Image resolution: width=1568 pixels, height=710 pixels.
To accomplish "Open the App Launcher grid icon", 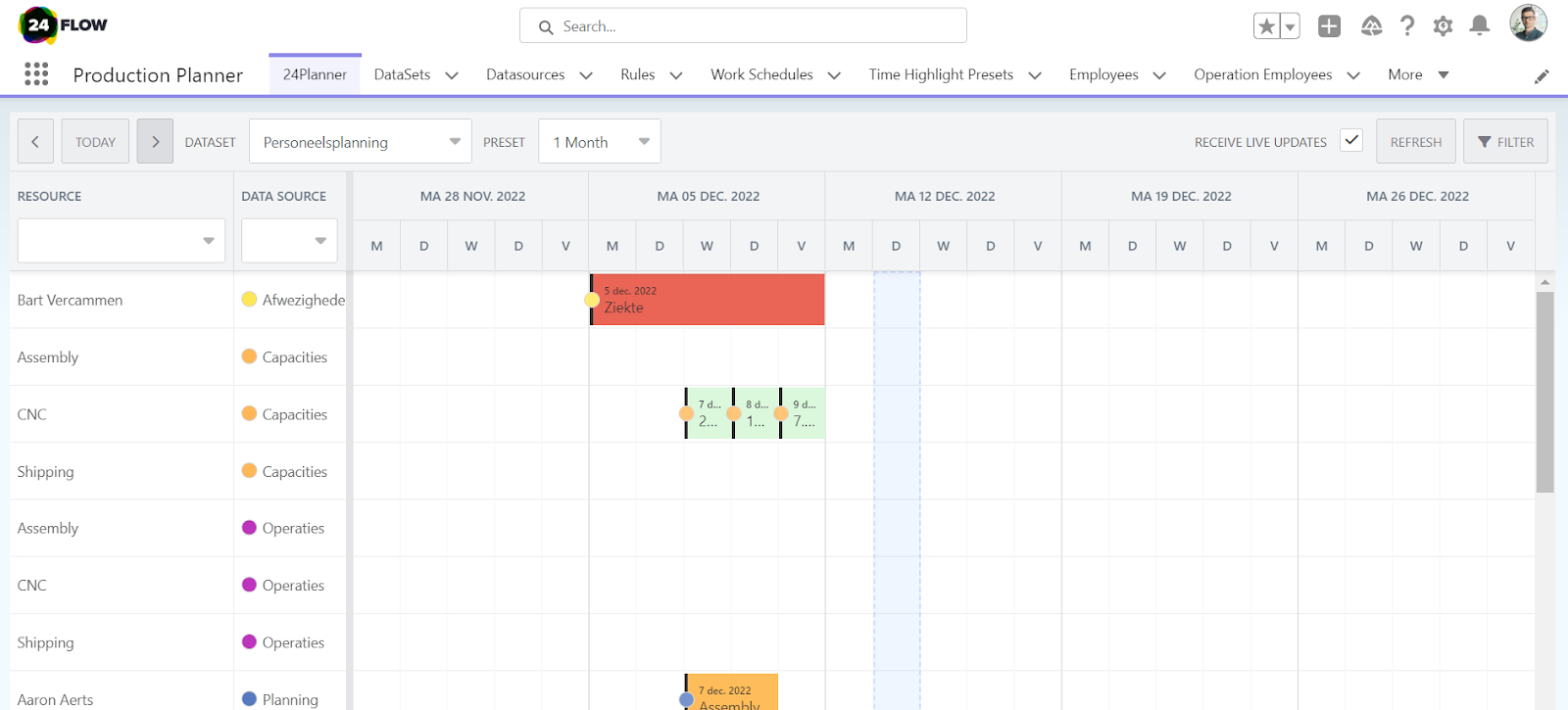I will [36, 74].
